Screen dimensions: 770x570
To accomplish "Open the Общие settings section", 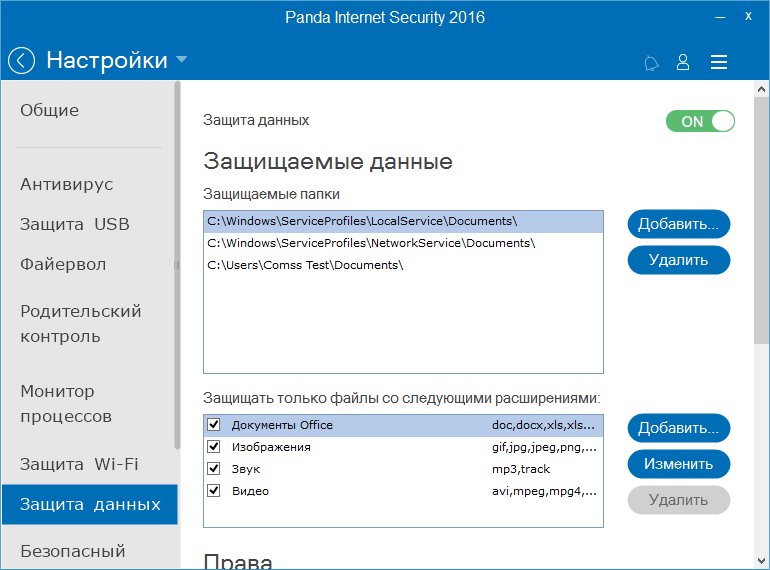I will (50, 110).
